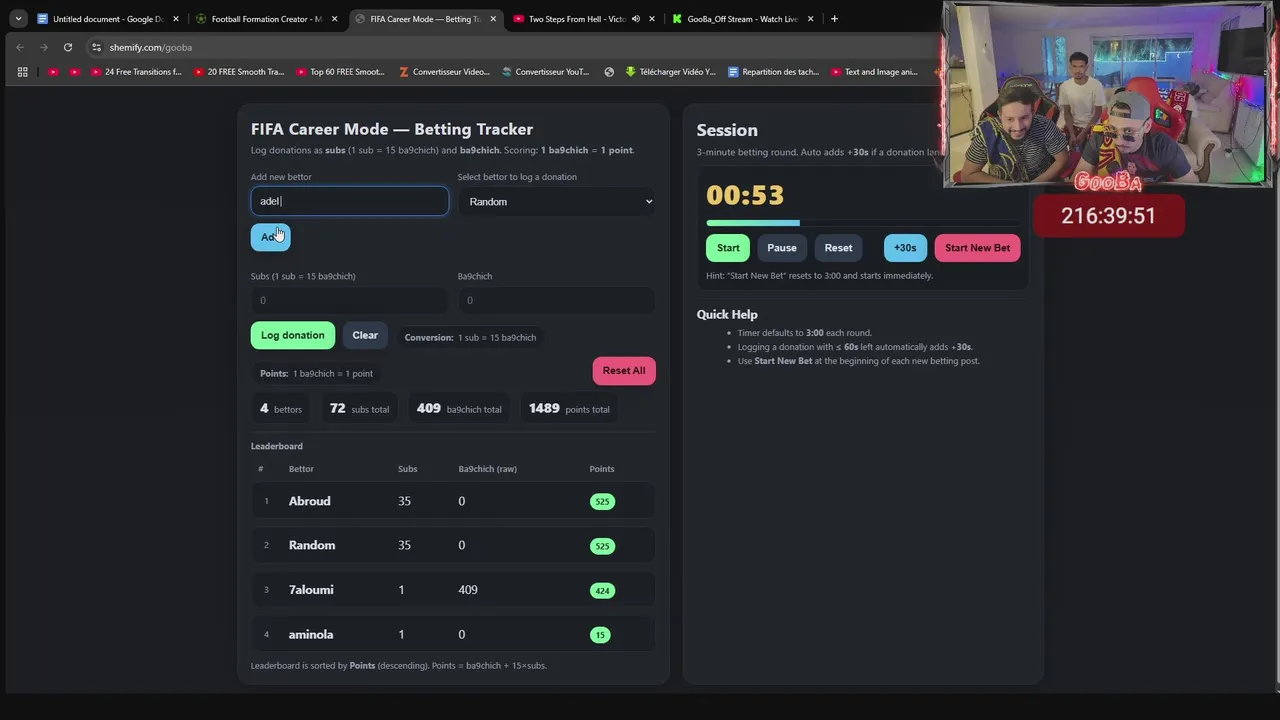Go back in browser history
The image size is (1280, 720).
coord(20,47)
